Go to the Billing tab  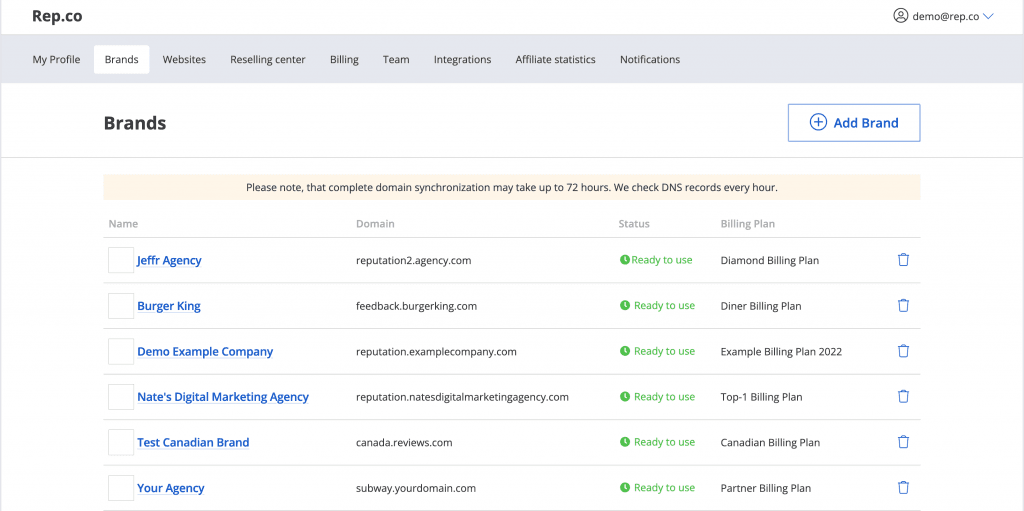(x=344, y=59)
